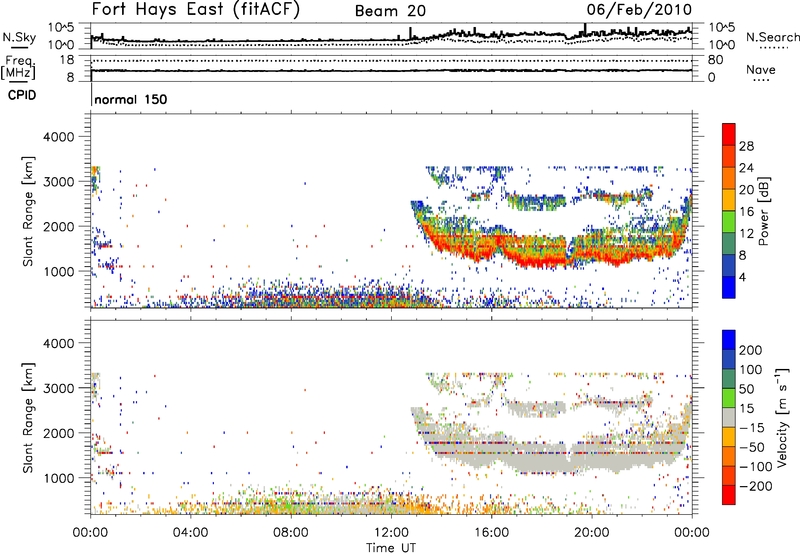The image size is (800, 554).
Task: Select the "normal 150" CPID text
Action: 131,99
